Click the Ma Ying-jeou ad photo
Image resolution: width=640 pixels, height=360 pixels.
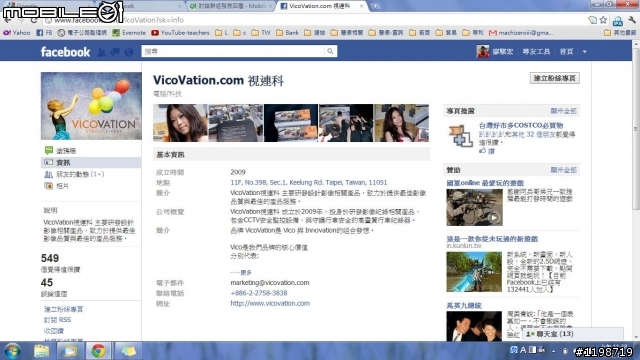click(474, 326)
